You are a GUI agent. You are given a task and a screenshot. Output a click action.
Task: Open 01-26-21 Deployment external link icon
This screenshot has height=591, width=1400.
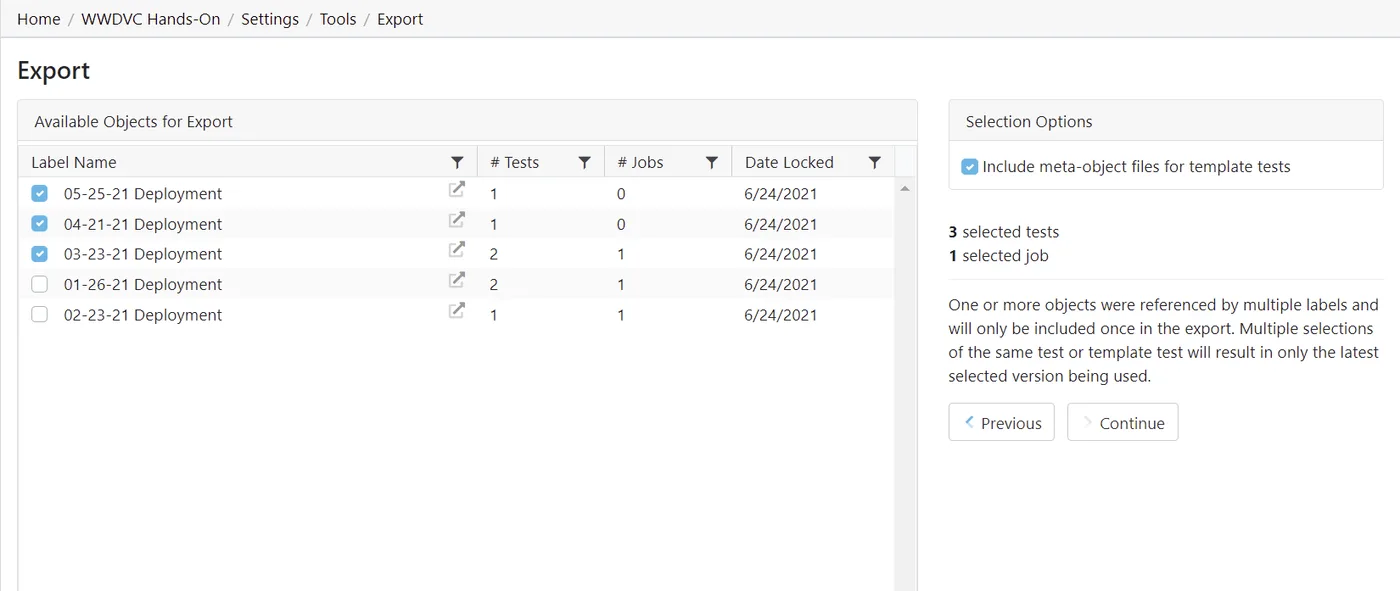click(x=457, y=280)
